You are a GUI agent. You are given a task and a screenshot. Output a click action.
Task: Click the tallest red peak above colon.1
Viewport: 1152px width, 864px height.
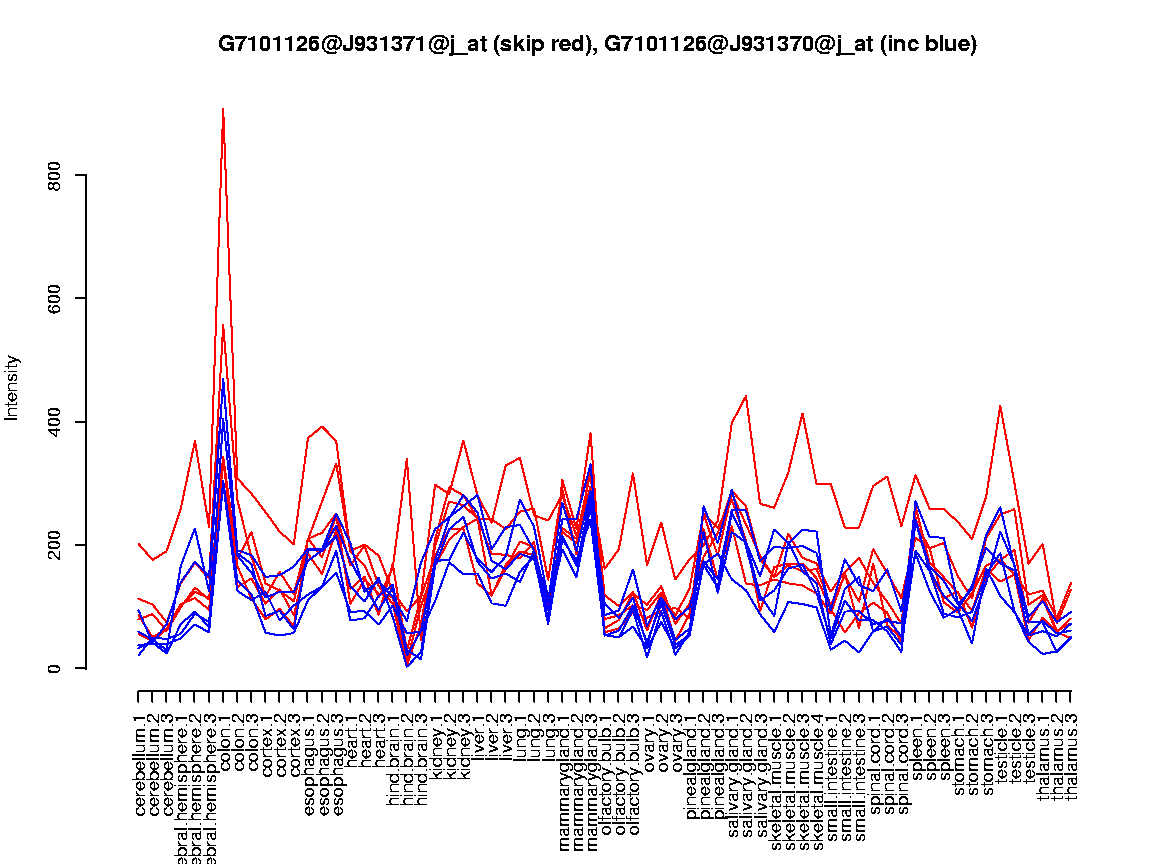coord(223,110)
